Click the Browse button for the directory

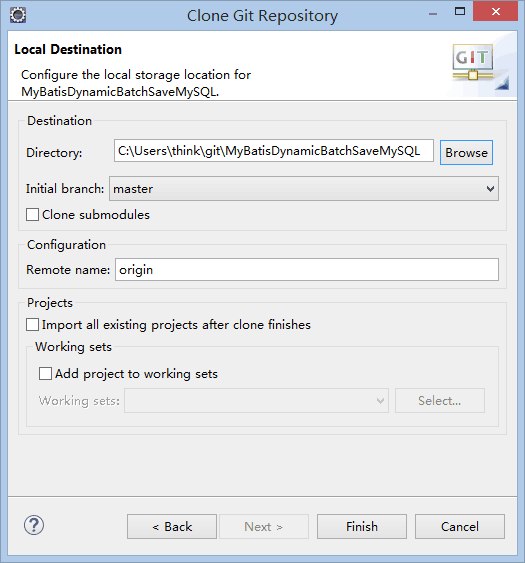(x=466, y=153)
